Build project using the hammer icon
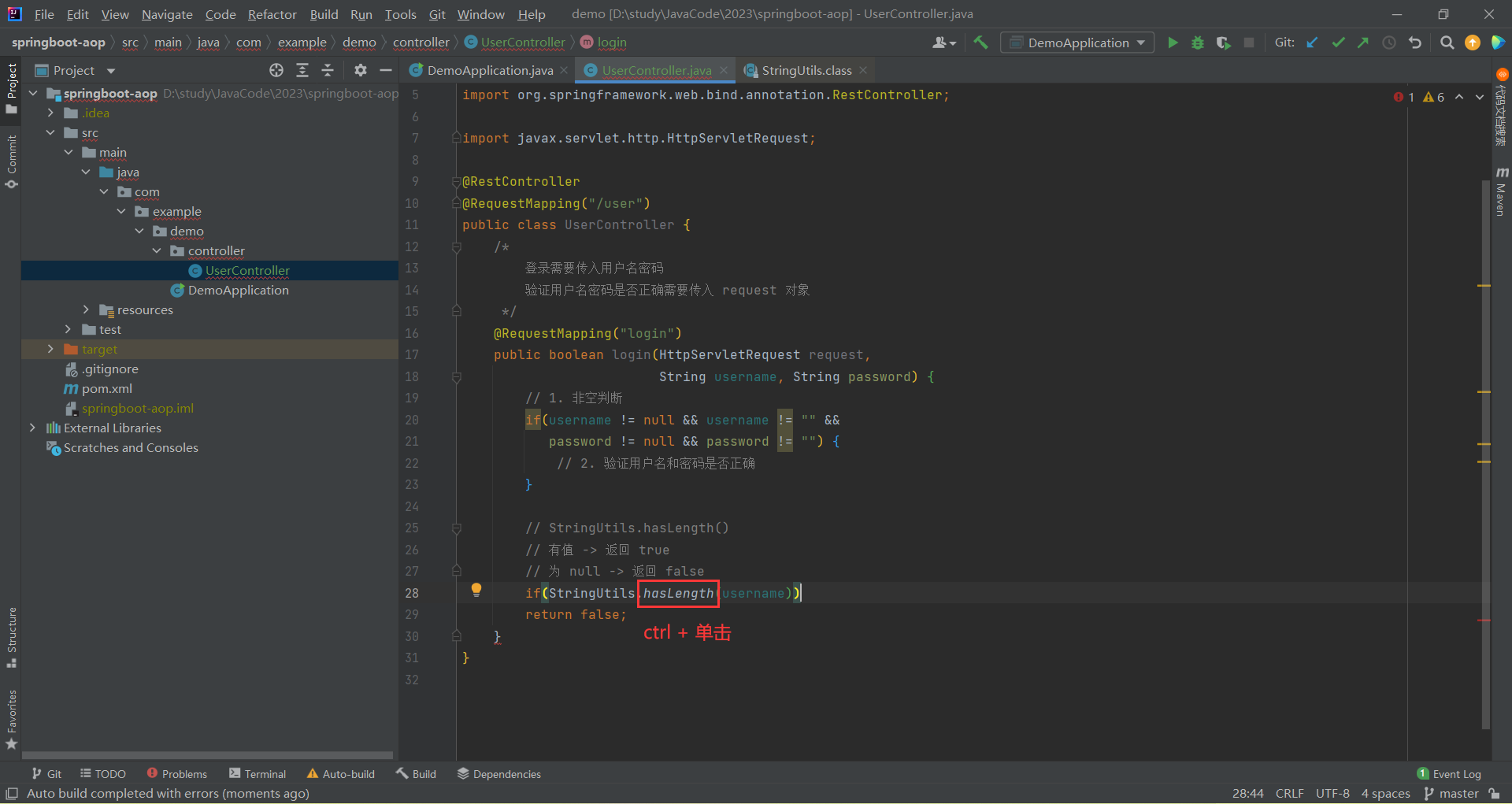 point(980,43)
